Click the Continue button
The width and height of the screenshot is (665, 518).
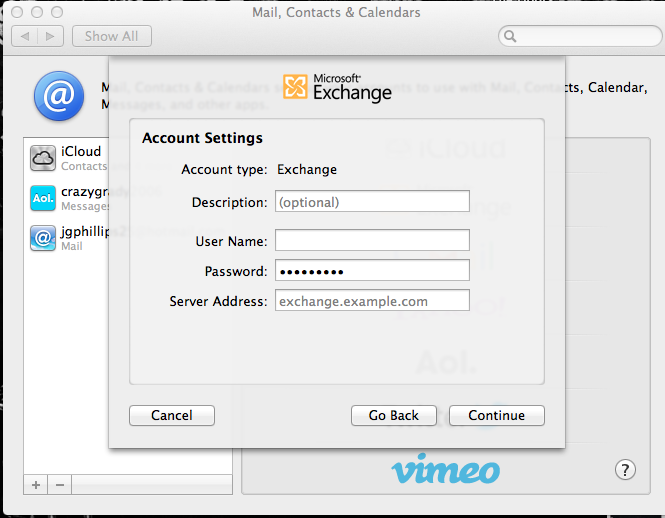click(x=497, y=415)
